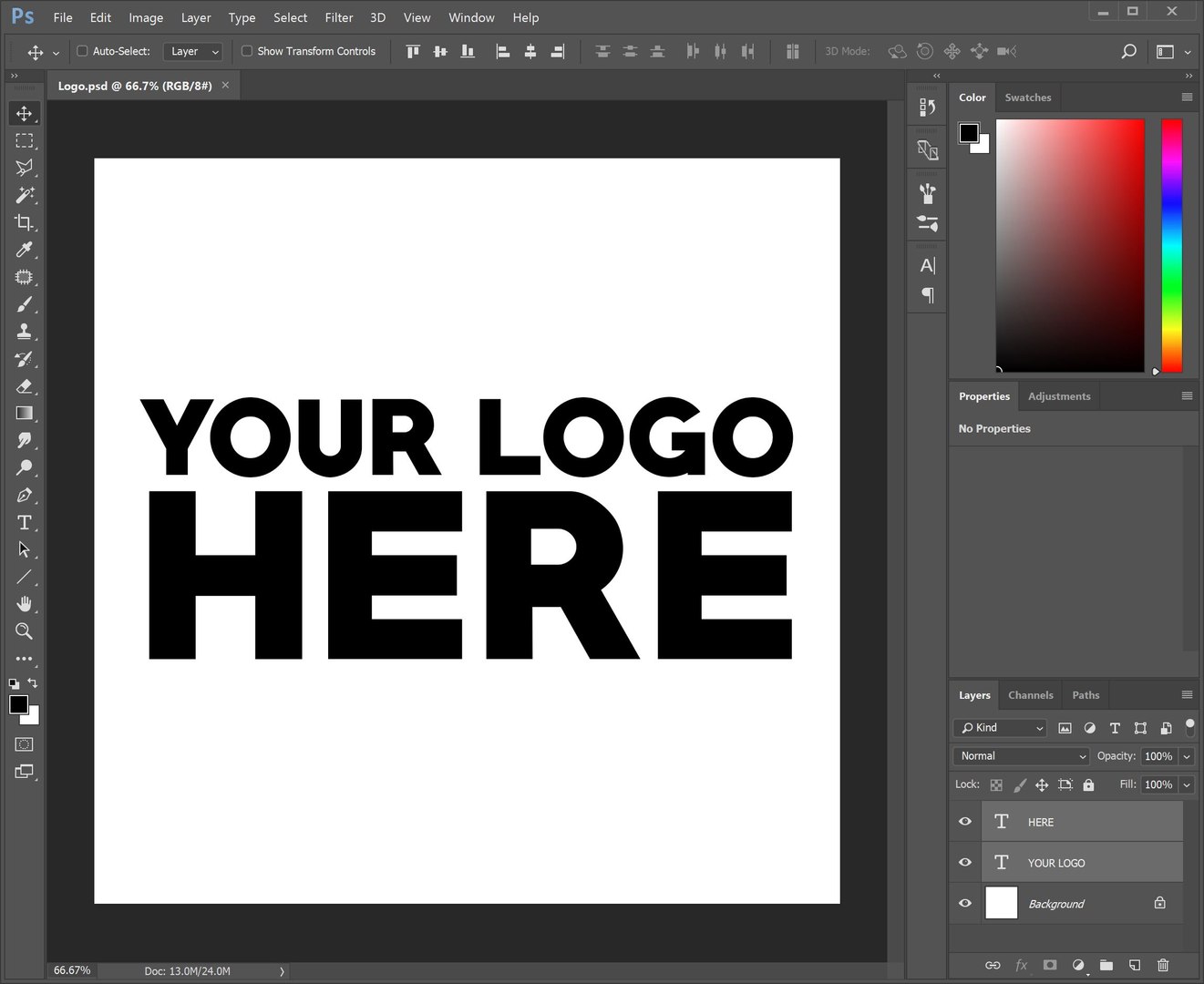
Task: Open the Paragraph panel icon
Action: pyautogui.click(x=927, y=295)
